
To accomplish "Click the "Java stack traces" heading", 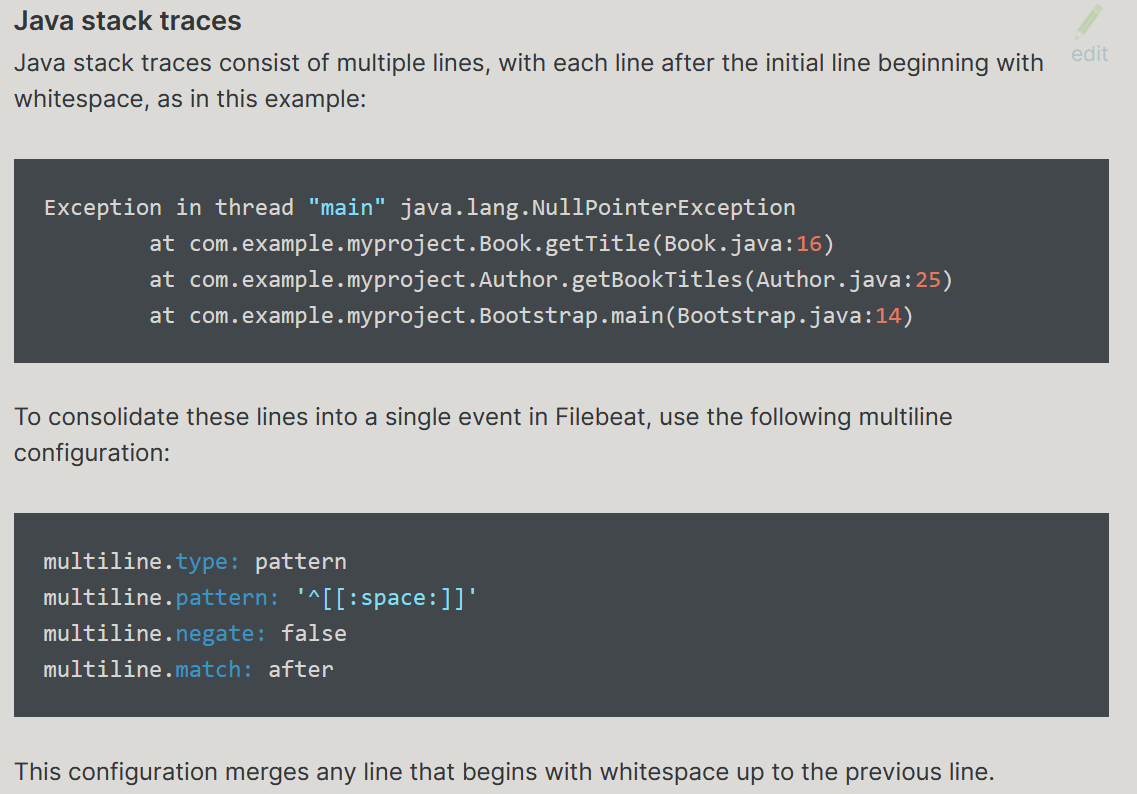I will [128, 20].
